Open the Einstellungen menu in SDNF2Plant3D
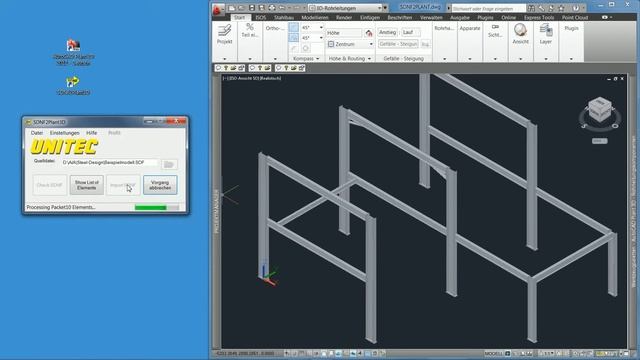640x360 pixels. click(x=64, y=133)
